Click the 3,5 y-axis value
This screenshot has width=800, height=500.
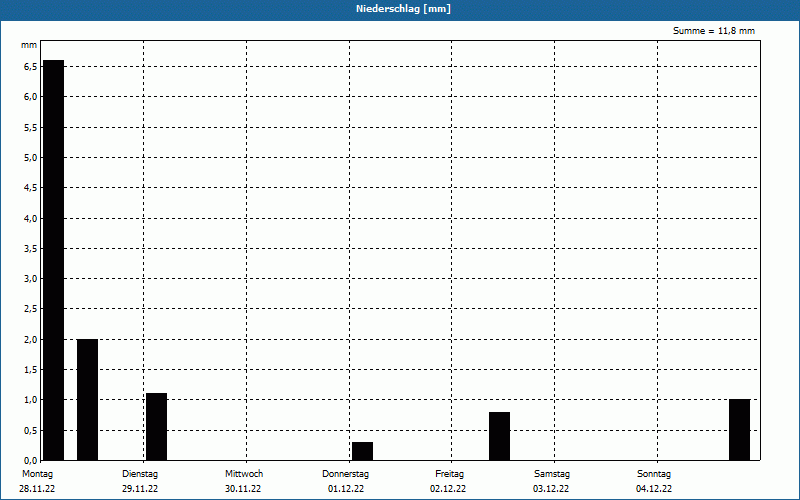click(30, 248)
